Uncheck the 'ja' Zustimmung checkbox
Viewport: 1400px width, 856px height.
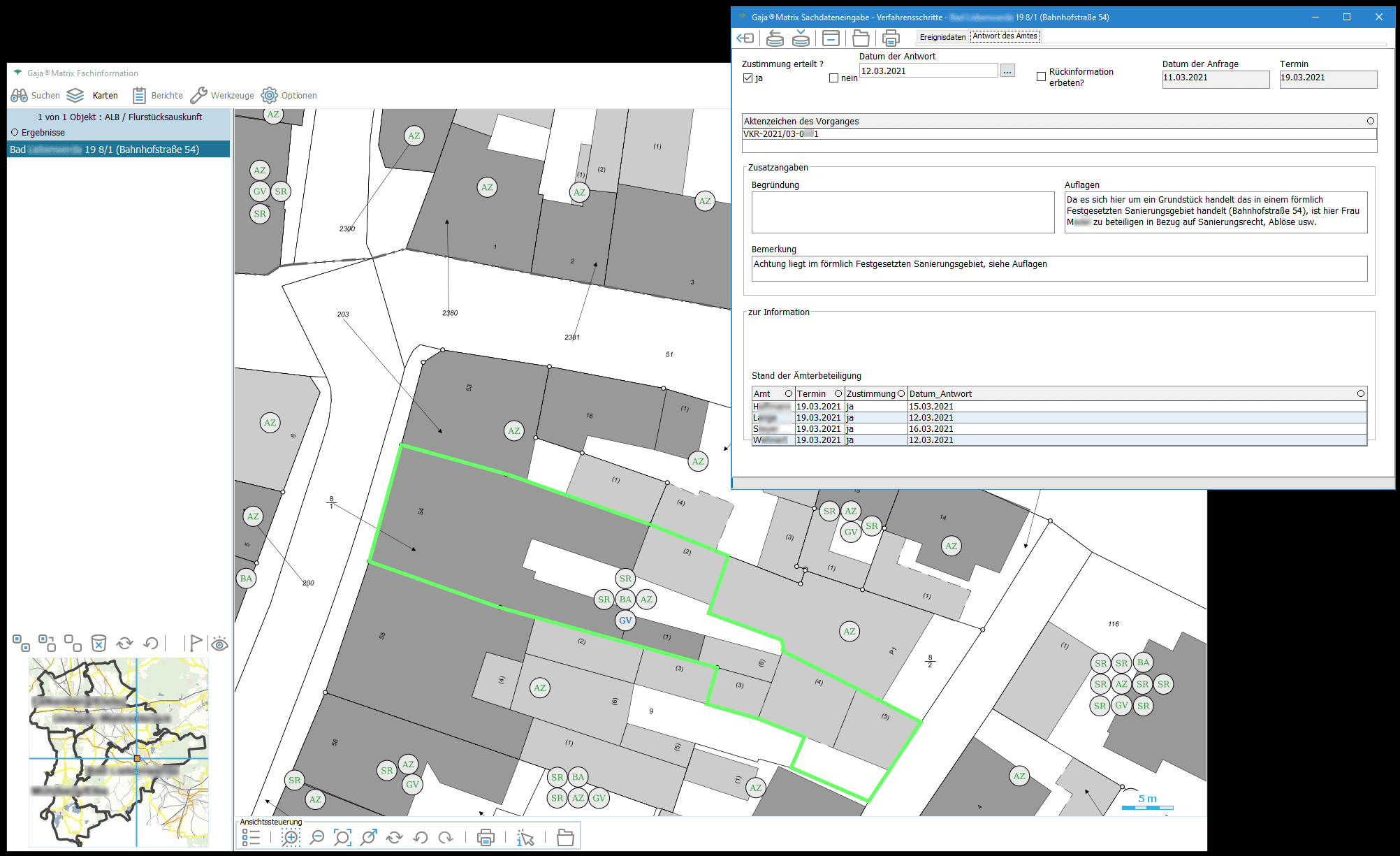748,78
